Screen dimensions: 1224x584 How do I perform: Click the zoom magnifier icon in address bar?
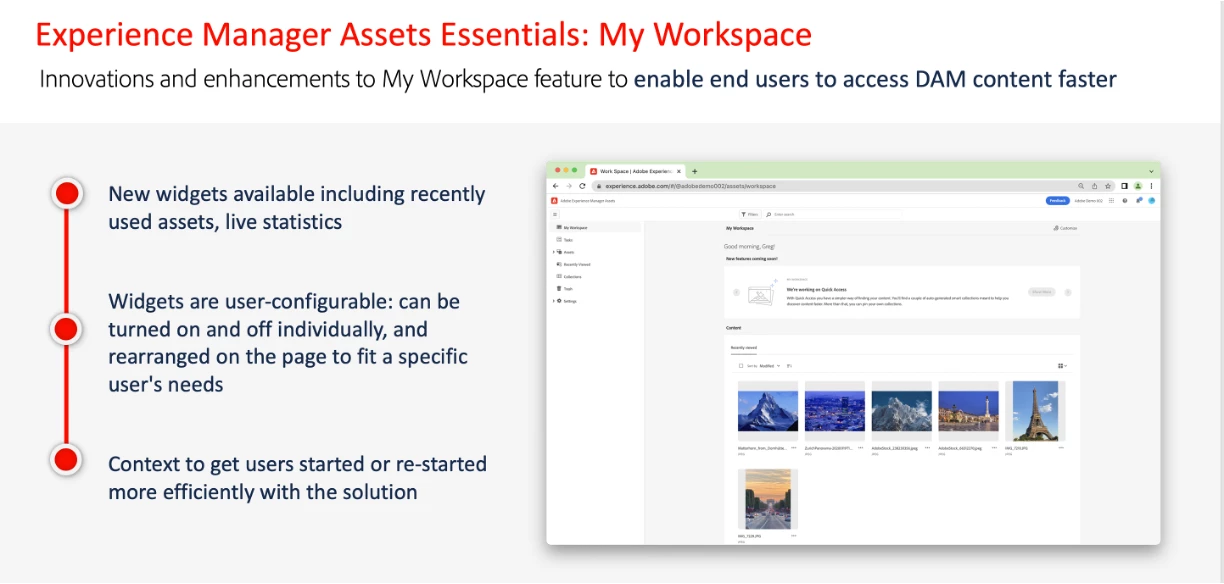(x=1081, y=186)
